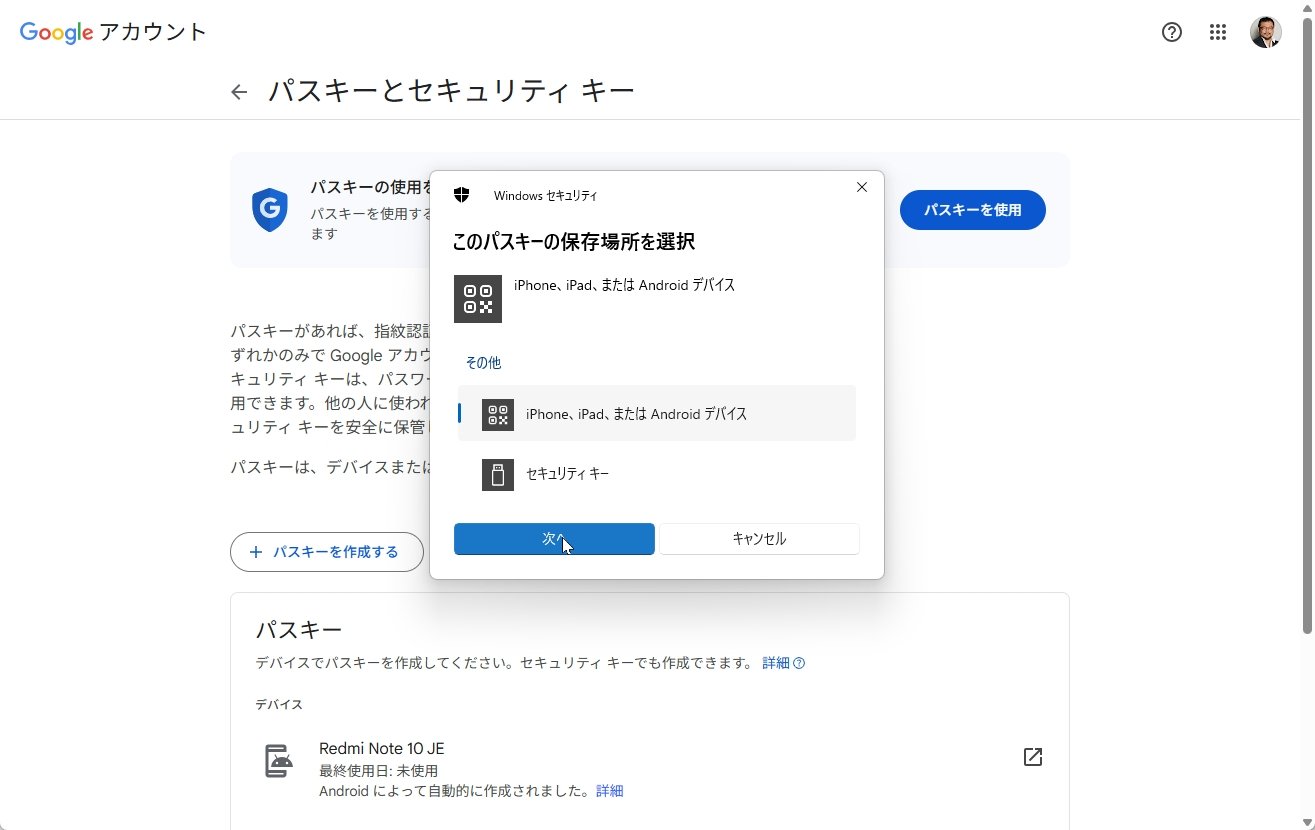Click the dialog title このパスキーの保存場所を選択
Screen dimensions: 1315x830
click(x=573, y=242)
